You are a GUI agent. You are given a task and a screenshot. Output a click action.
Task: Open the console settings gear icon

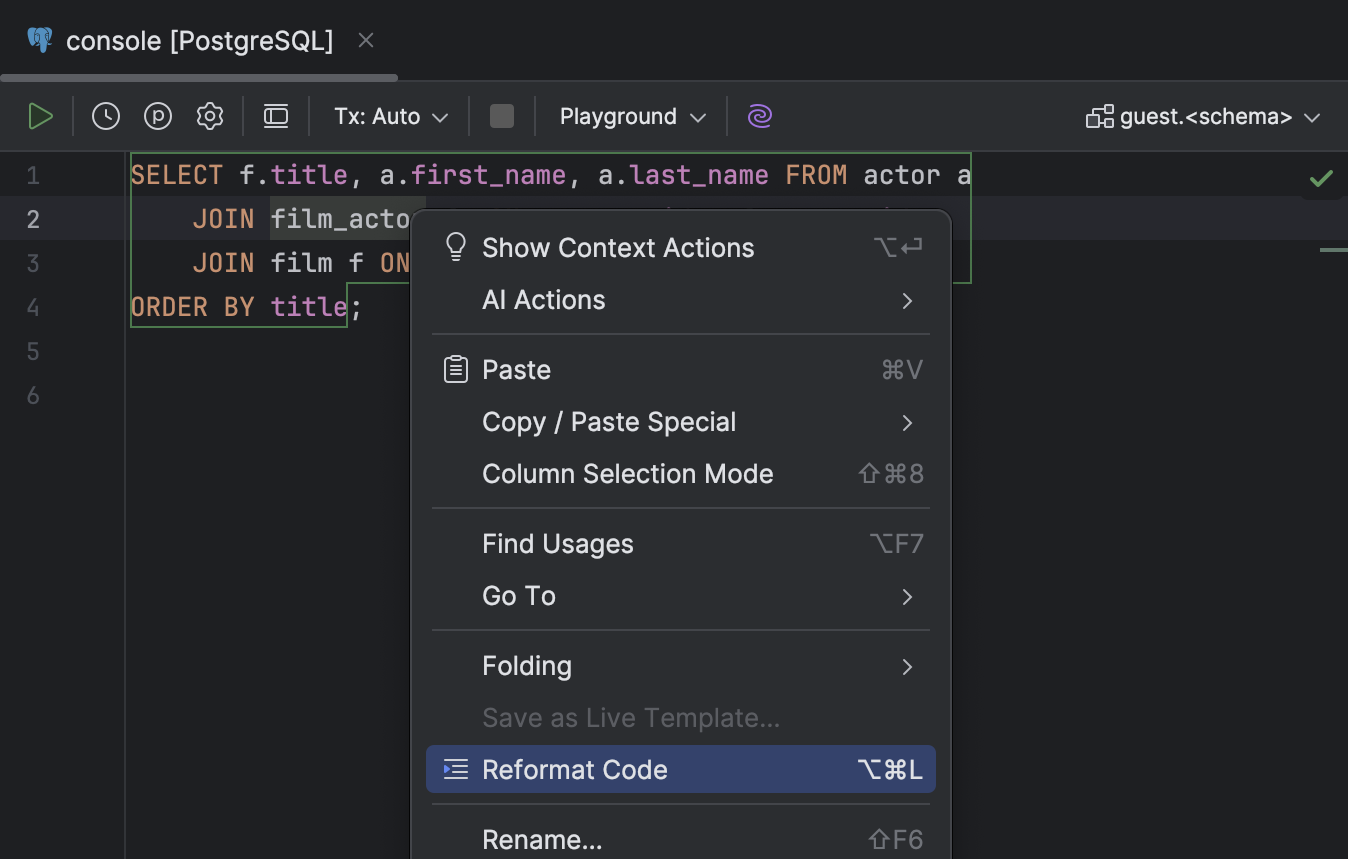coord(209,115)
